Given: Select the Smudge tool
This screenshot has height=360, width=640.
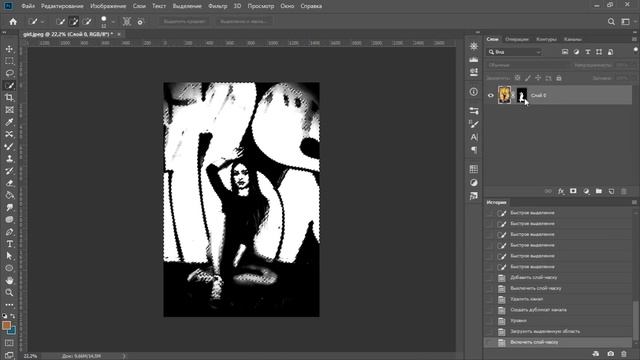Looking at the screenshot, I should point(9,207).
